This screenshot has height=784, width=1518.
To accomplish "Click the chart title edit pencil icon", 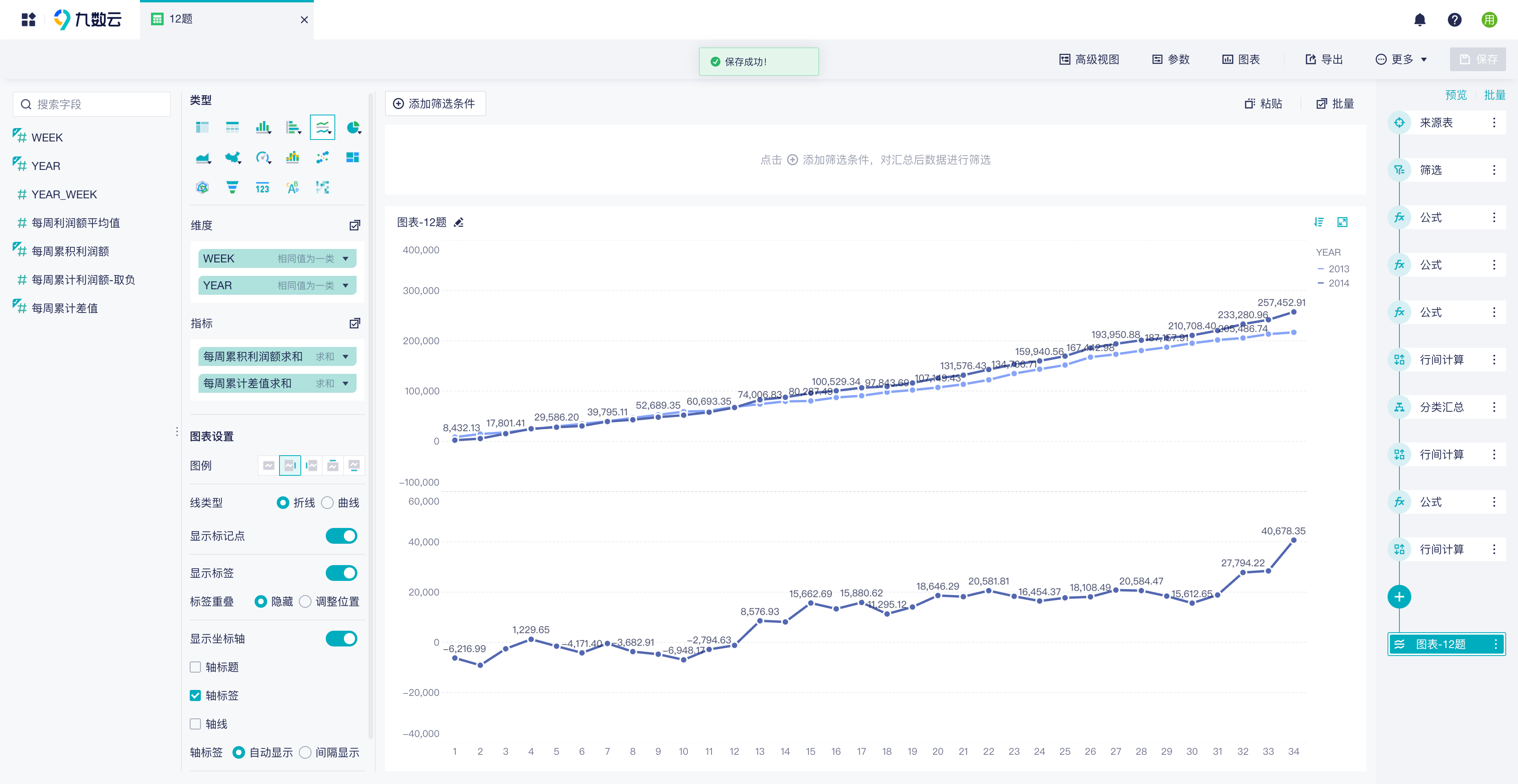I will point(459,222).
